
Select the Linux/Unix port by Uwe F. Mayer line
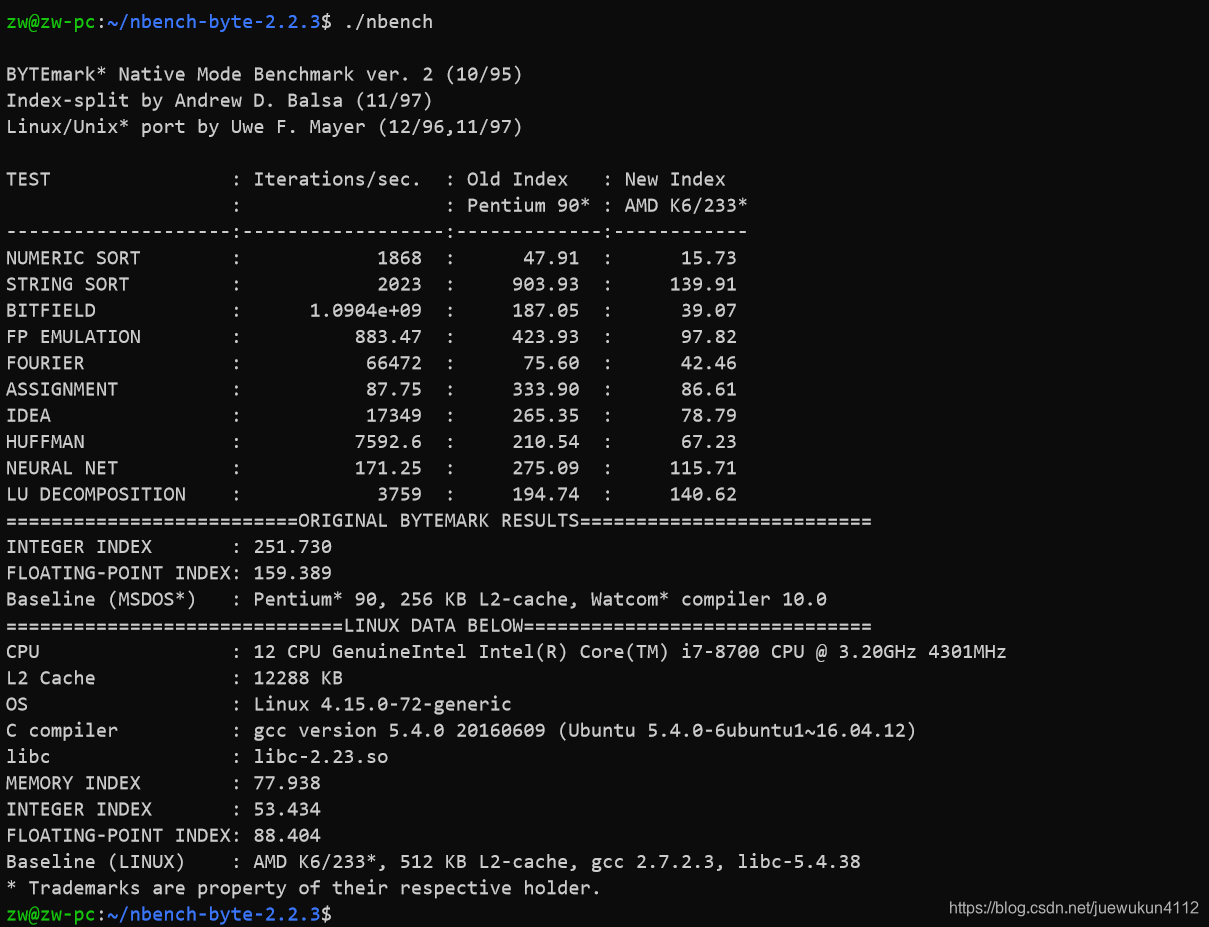point(264,127)
